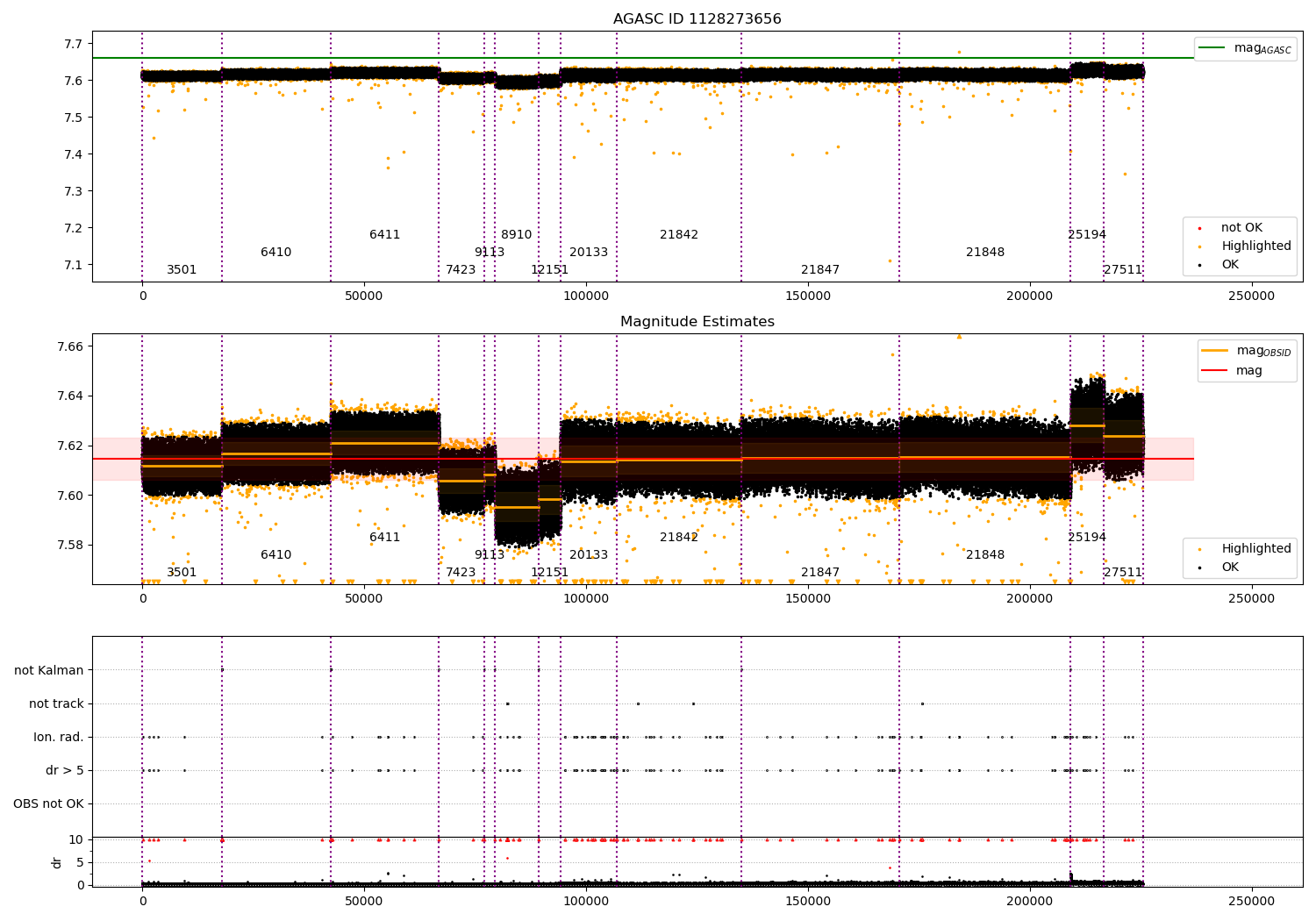Image resolution: width=1316 pixels, height=921 pixels.
Task: Click the 'Magnitude Estimates' plot title
Action: tap(697, 322)
